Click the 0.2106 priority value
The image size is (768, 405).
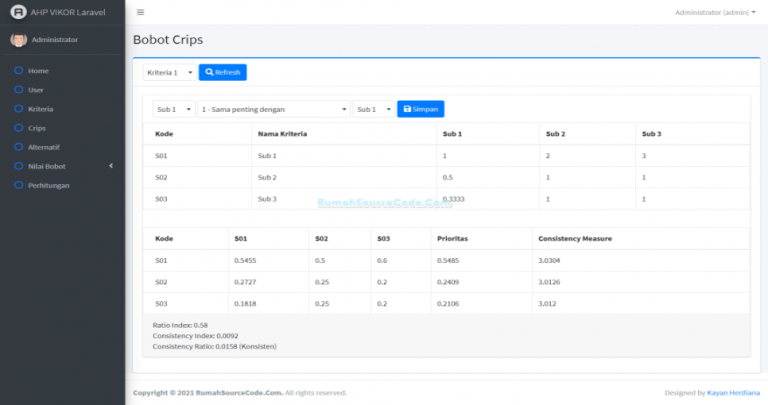pyautogui.click(x=448, y=304)
